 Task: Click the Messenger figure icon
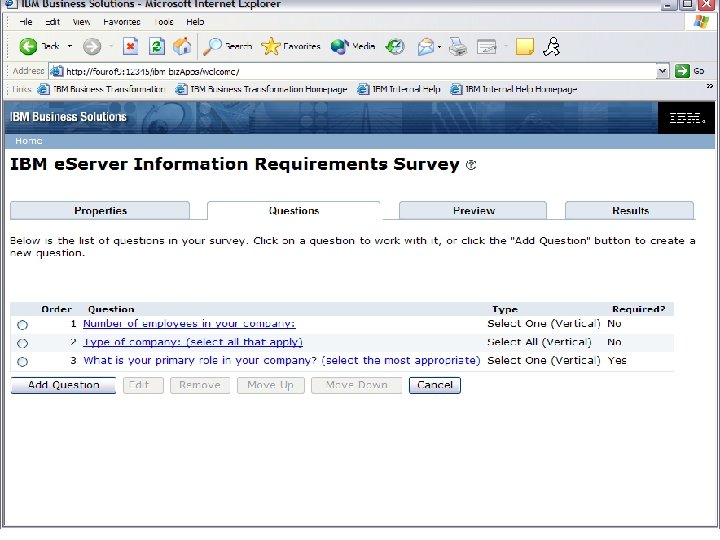(x=551, y=46)
